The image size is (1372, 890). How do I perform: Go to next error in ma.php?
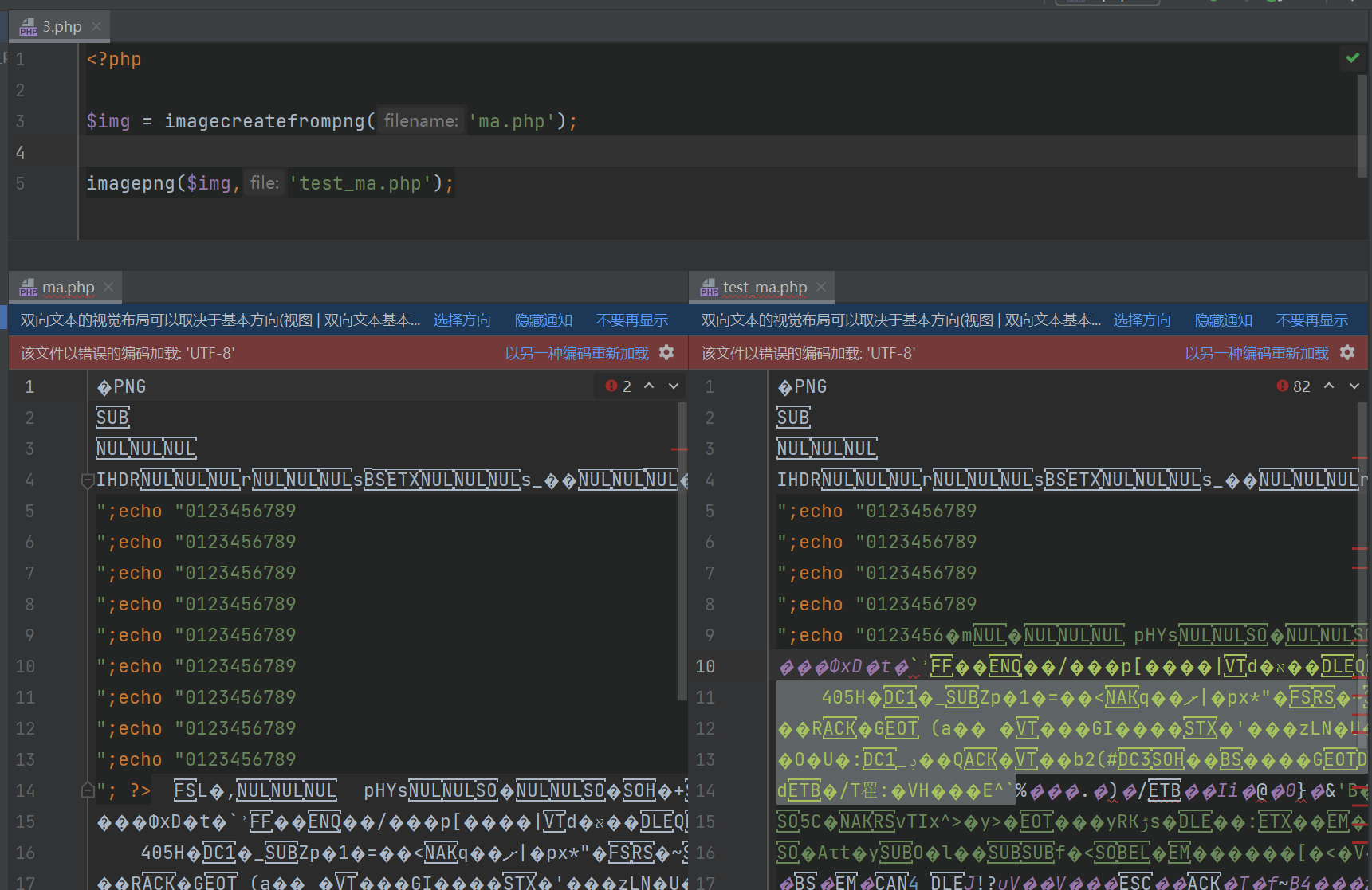click(x=674, y=386)
